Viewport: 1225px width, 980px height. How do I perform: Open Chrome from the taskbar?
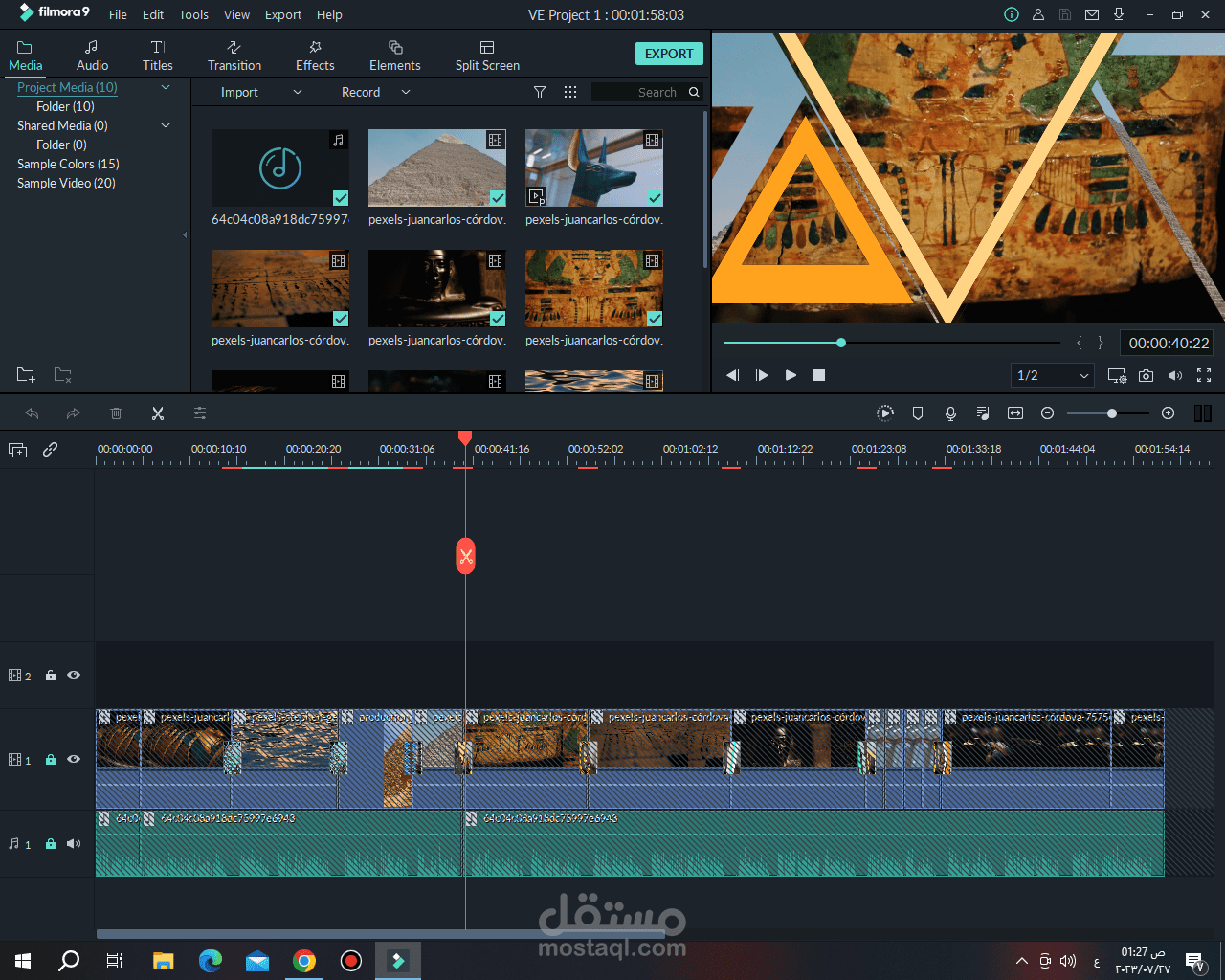[x=304, y=961]
